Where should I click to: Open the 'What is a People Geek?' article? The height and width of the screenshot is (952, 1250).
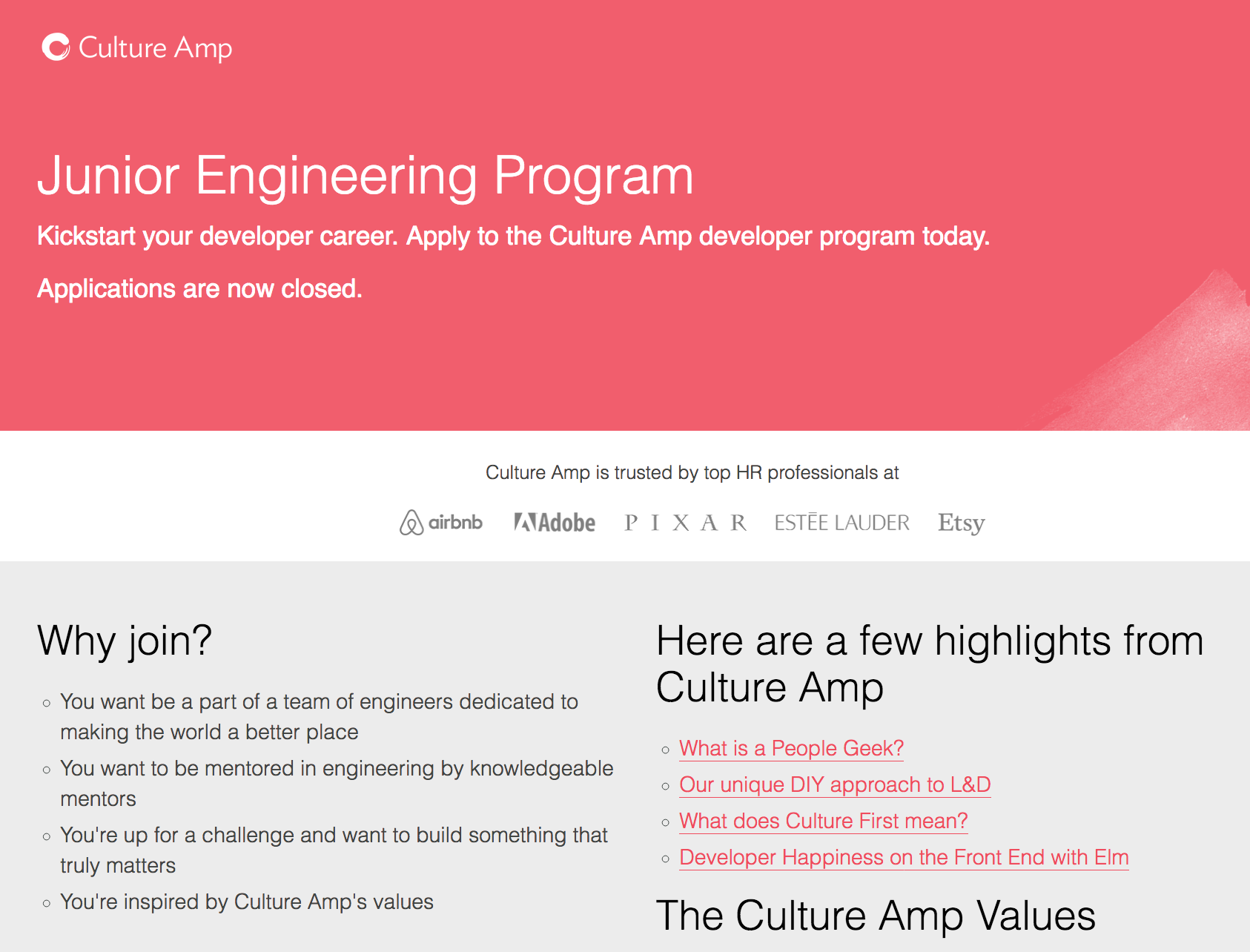791,749
